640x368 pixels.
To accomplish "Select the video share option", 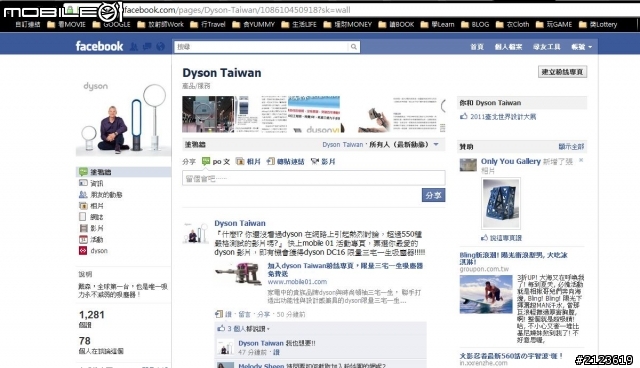I will point(323,162).
